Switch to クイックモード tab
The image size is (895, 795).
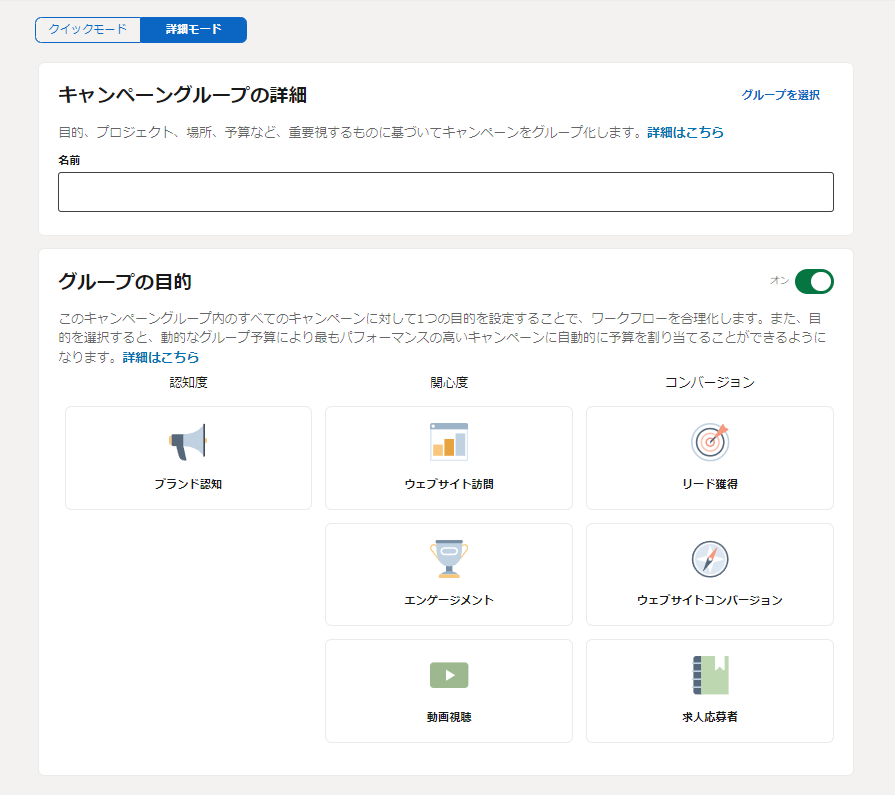[88, 30]
